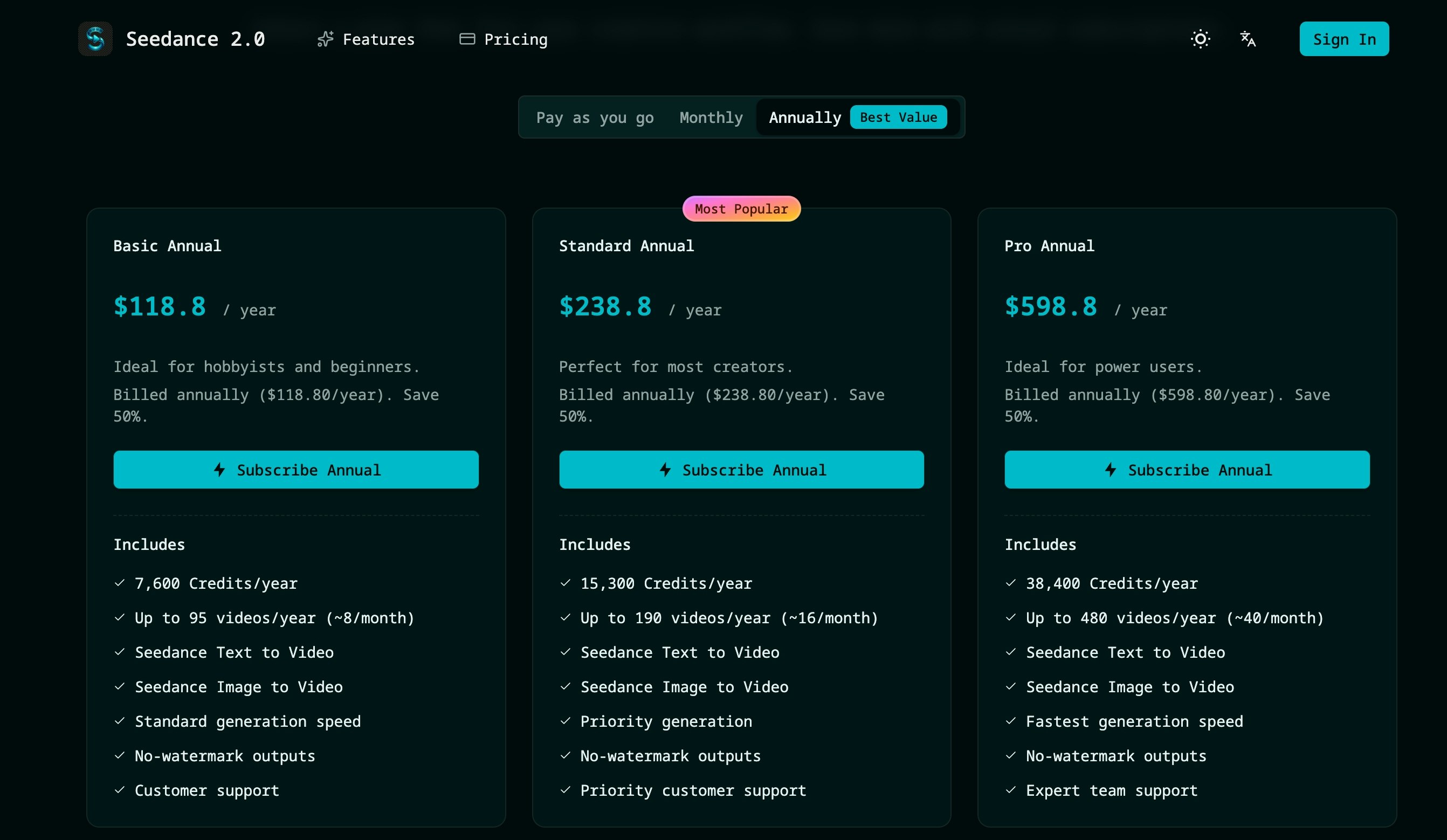Switch billing to Pay as you go
The width and height of the screenshot is (1447, 840).
click(595, 117)
